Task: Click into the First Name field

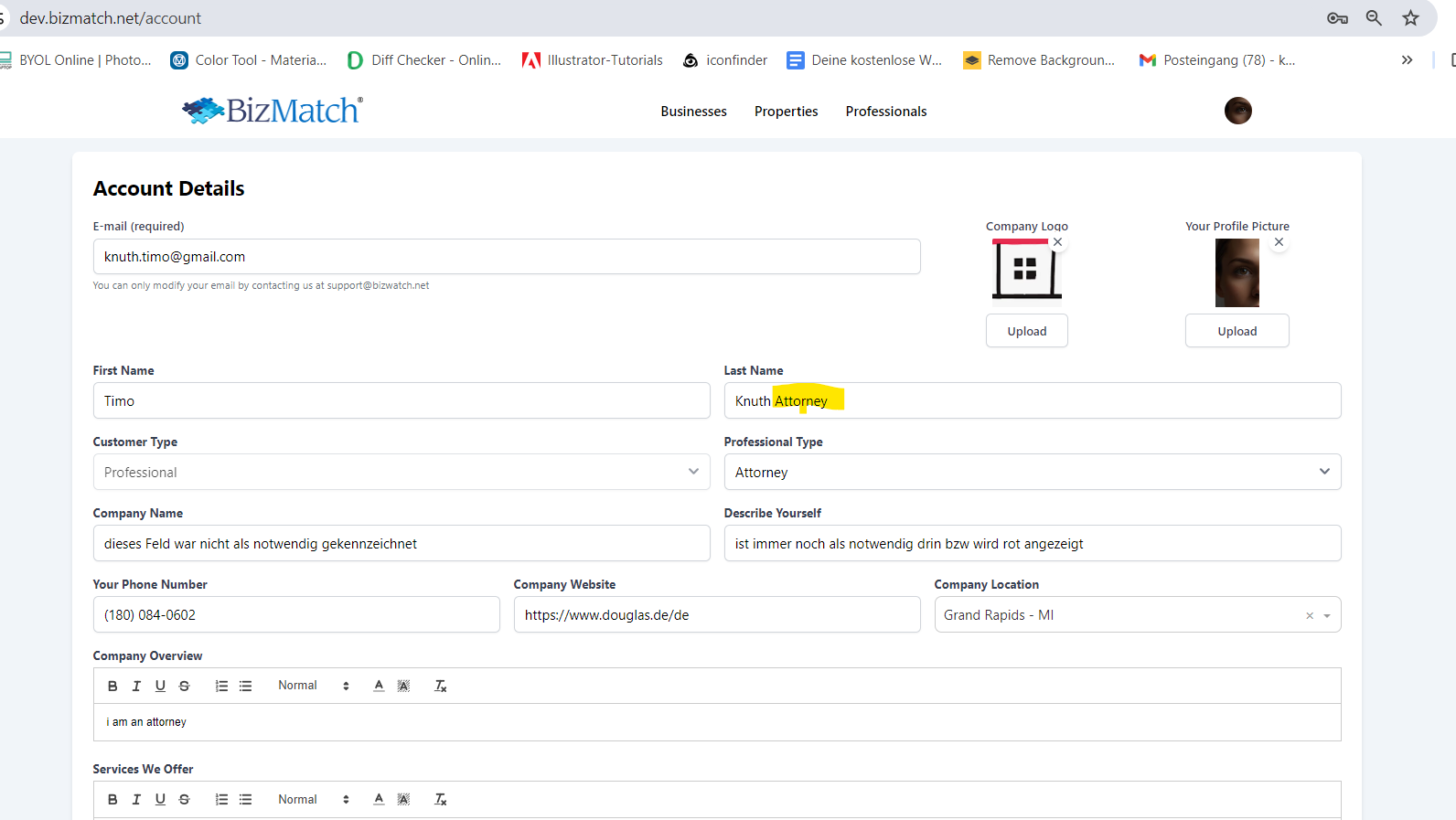Action: click(401, 400)
